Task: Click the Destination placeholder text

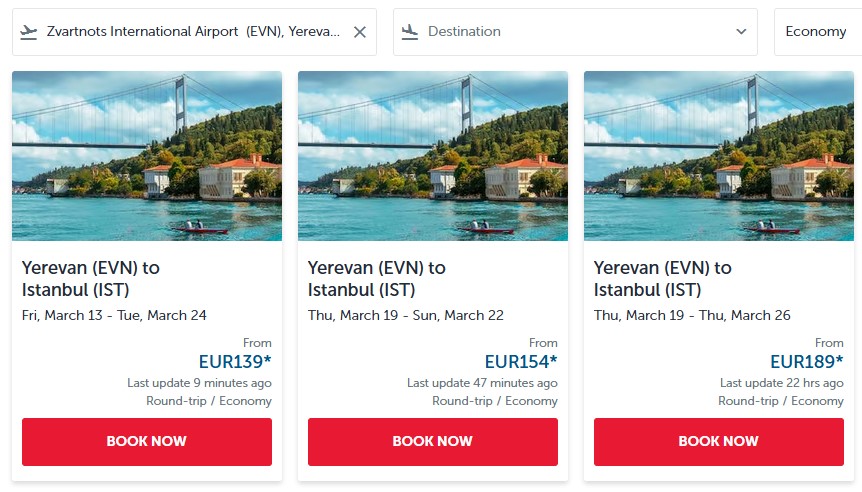Action: tap(464, 32)
